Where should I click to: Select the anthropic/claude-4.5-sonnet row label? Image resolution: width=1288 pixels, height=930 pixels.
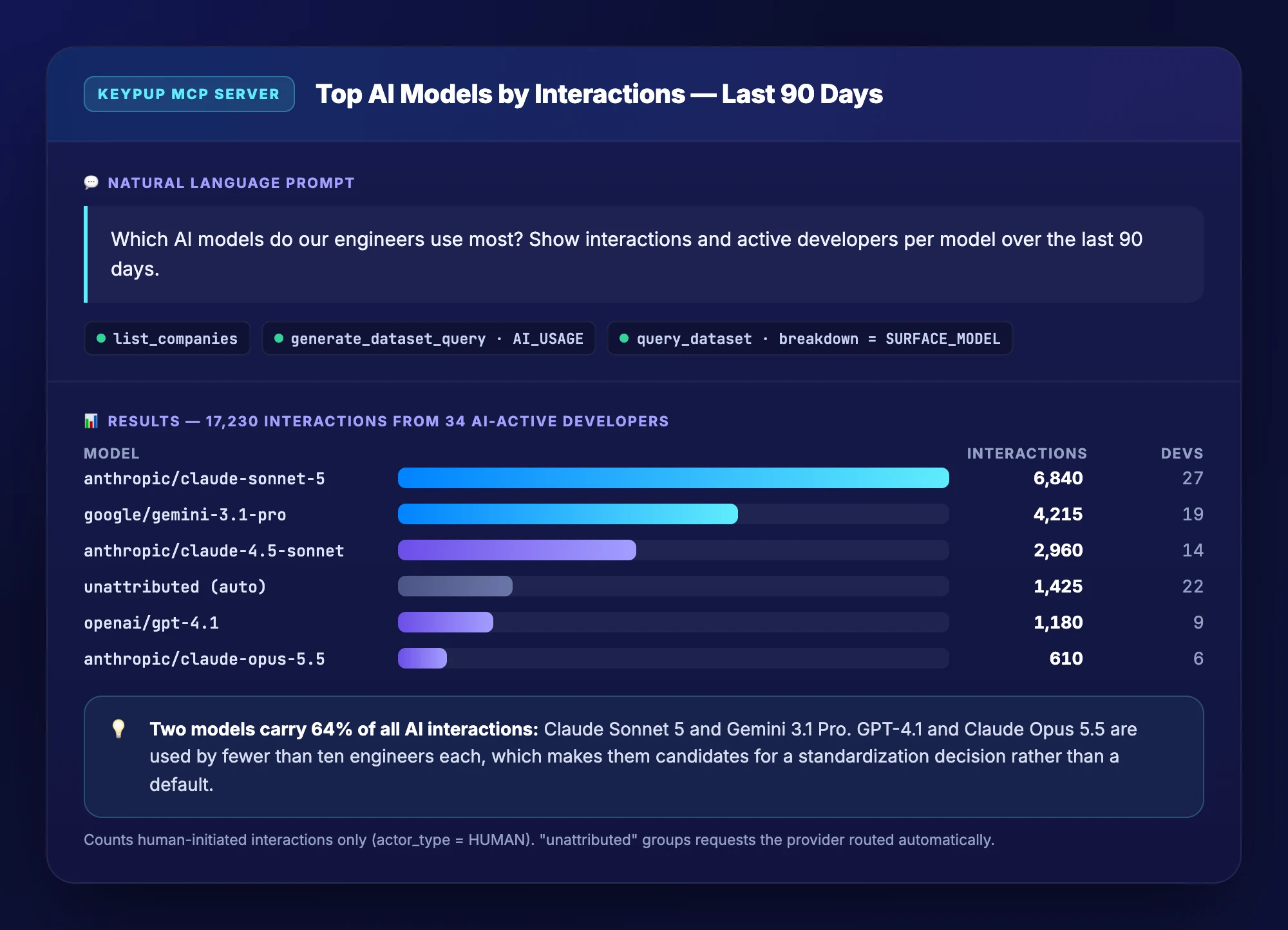[214, 551]
